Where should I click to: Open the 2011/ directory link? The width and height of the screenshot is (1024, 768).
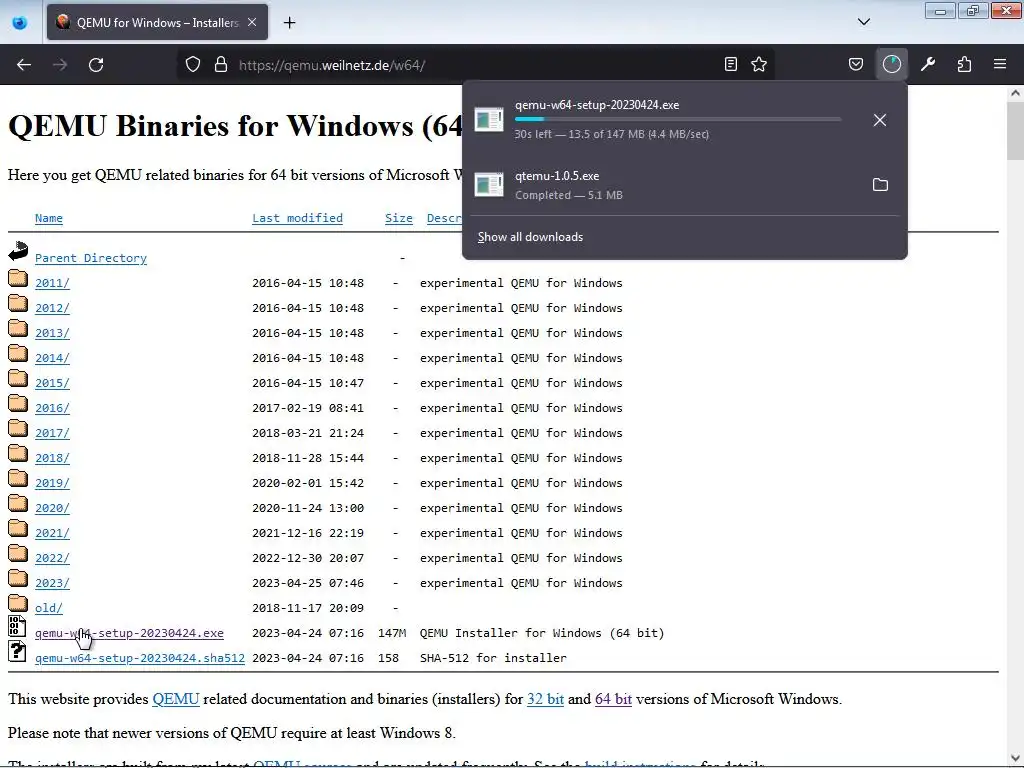(x=52, y=283)
